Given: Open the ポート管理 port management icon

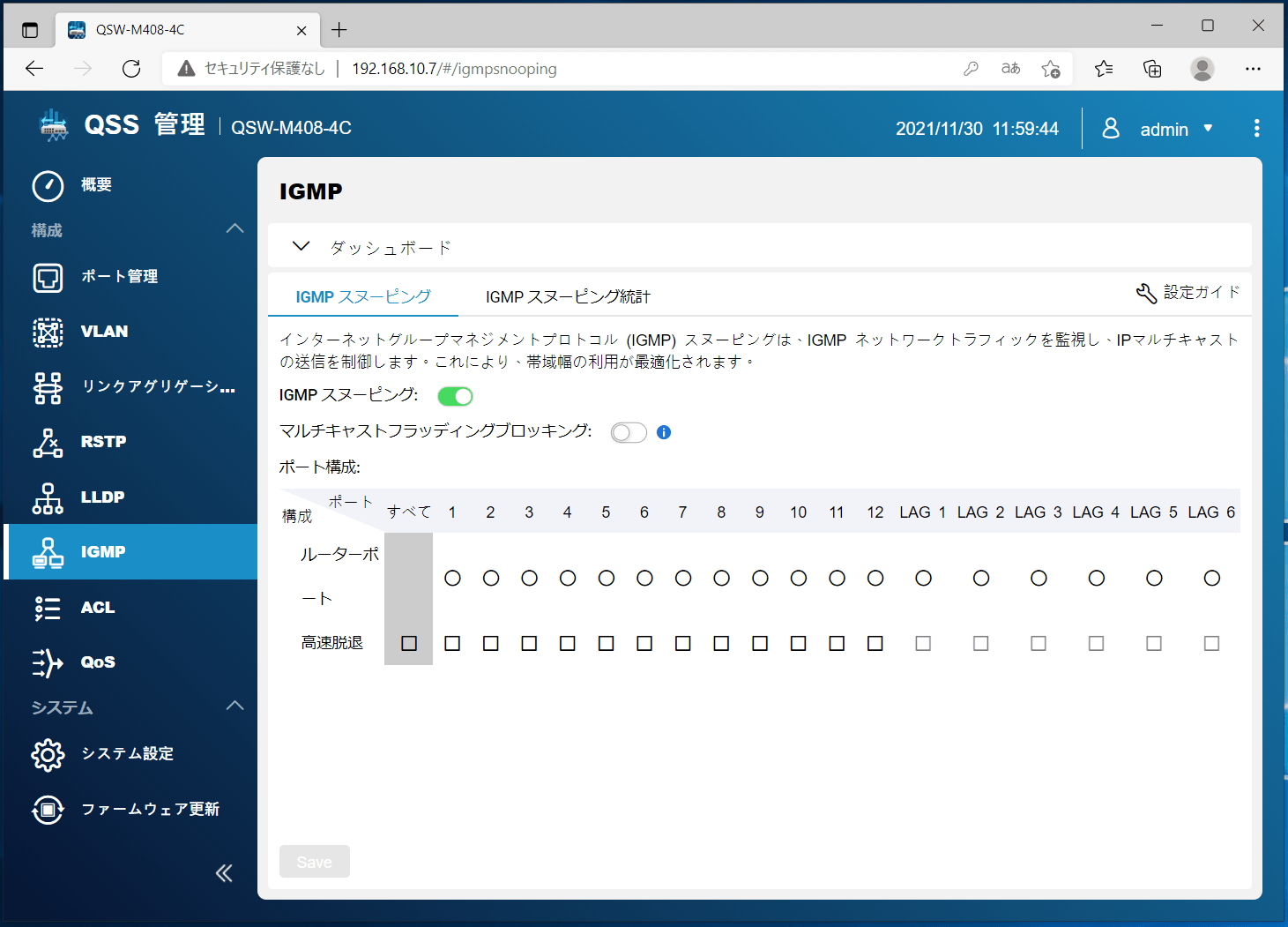Looking at the screenshot, I should pos(48,277).
